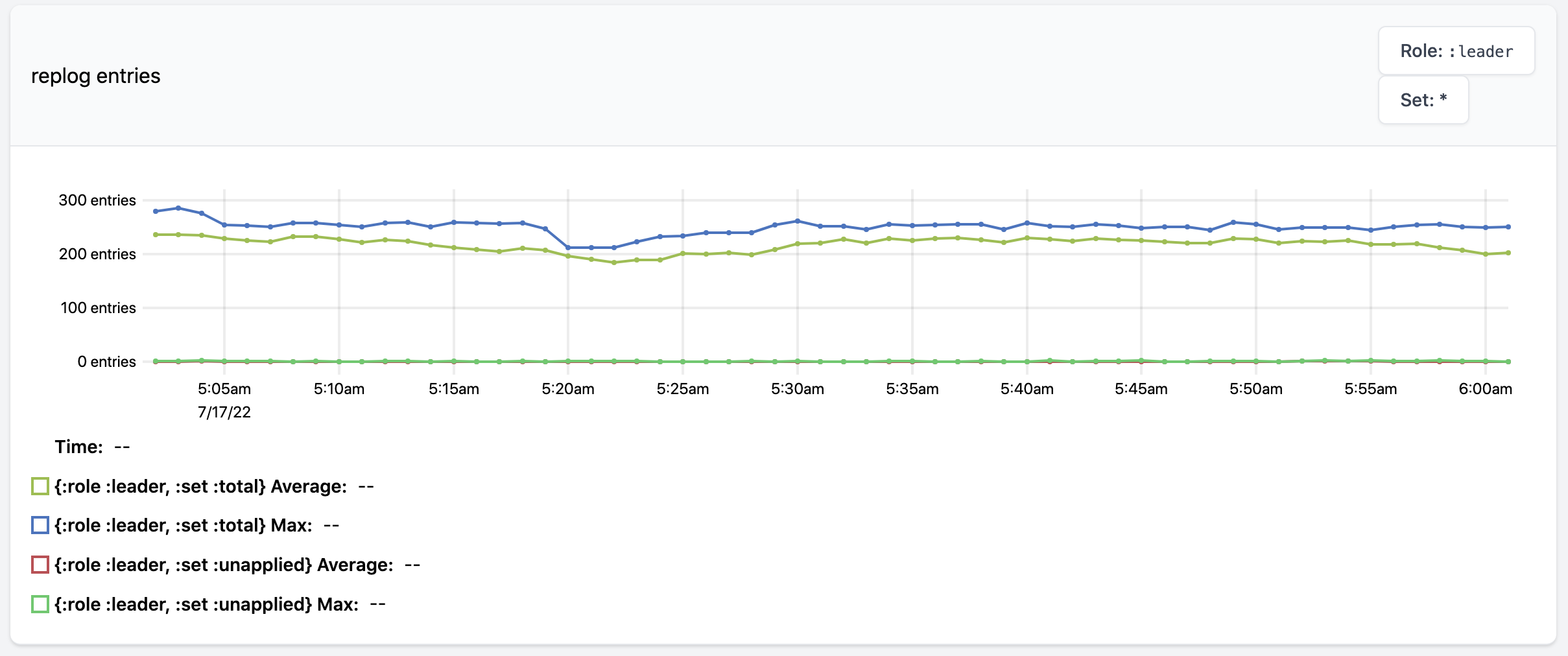Click the '5:55am' time axis label
Viewport: 1568px width, 656px height.
click(1371, 389)
